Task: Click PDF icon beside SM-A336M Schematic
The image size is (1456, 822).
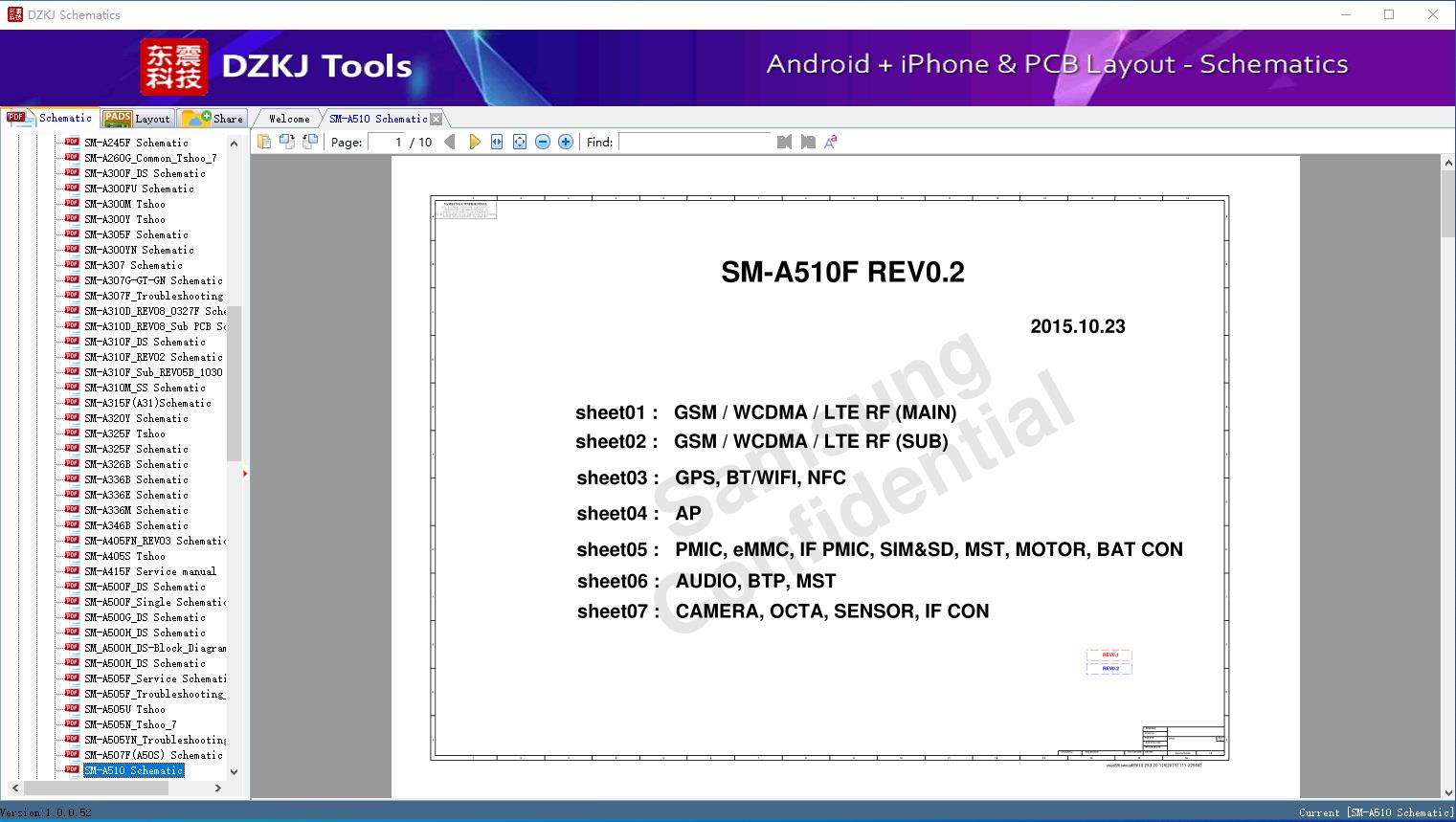Action: (72, 509)
